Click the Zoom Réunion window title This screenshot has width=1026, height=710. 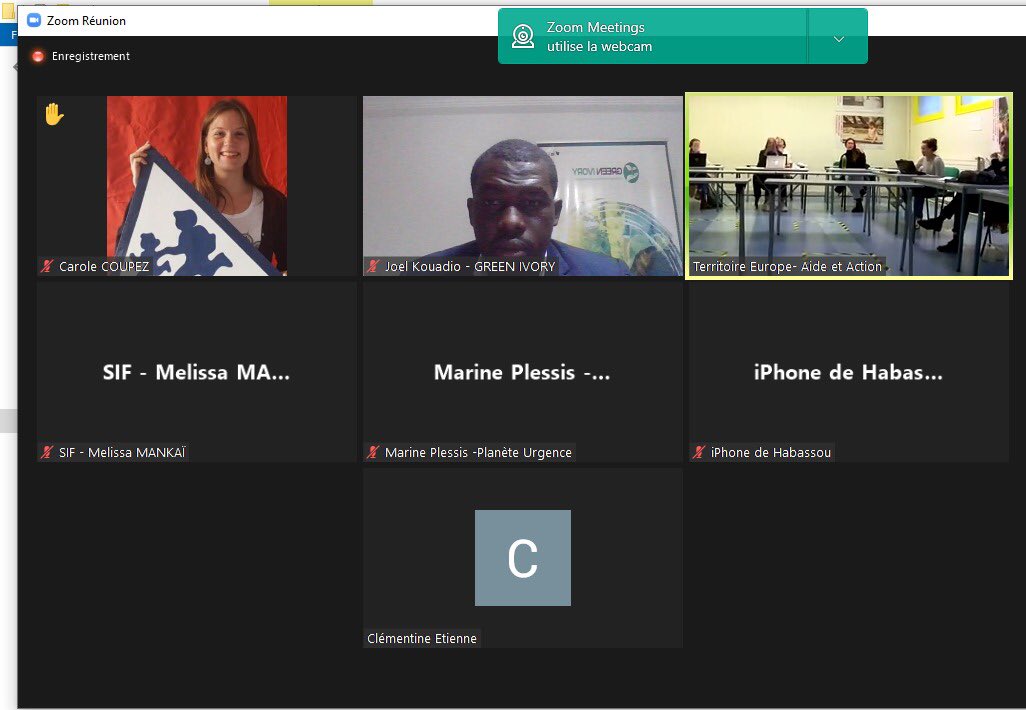click(x=86, y=20)
